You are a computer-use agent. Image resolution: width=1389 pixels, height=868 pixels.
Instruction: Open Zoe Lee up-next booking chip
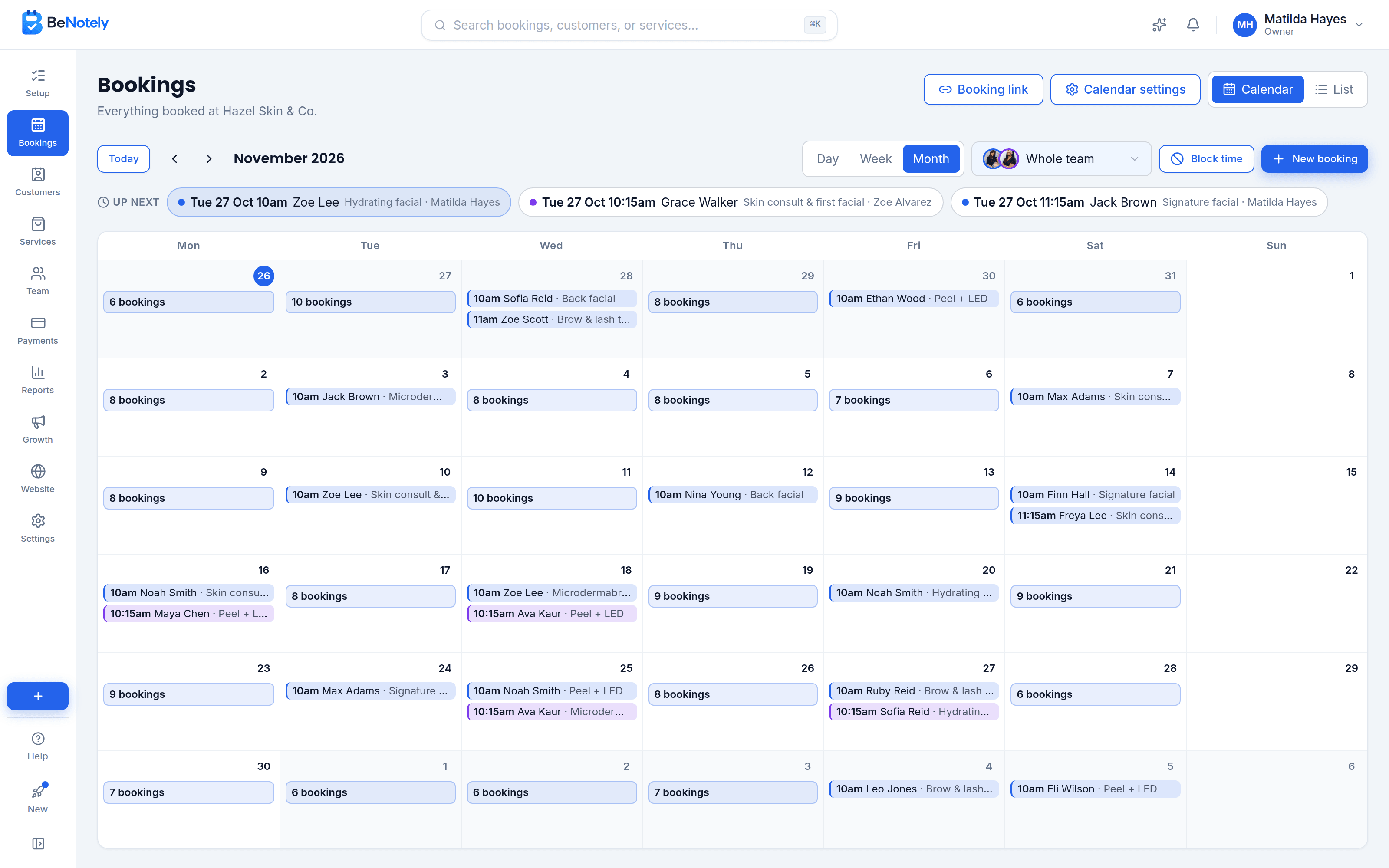click(x=339, y=202)
